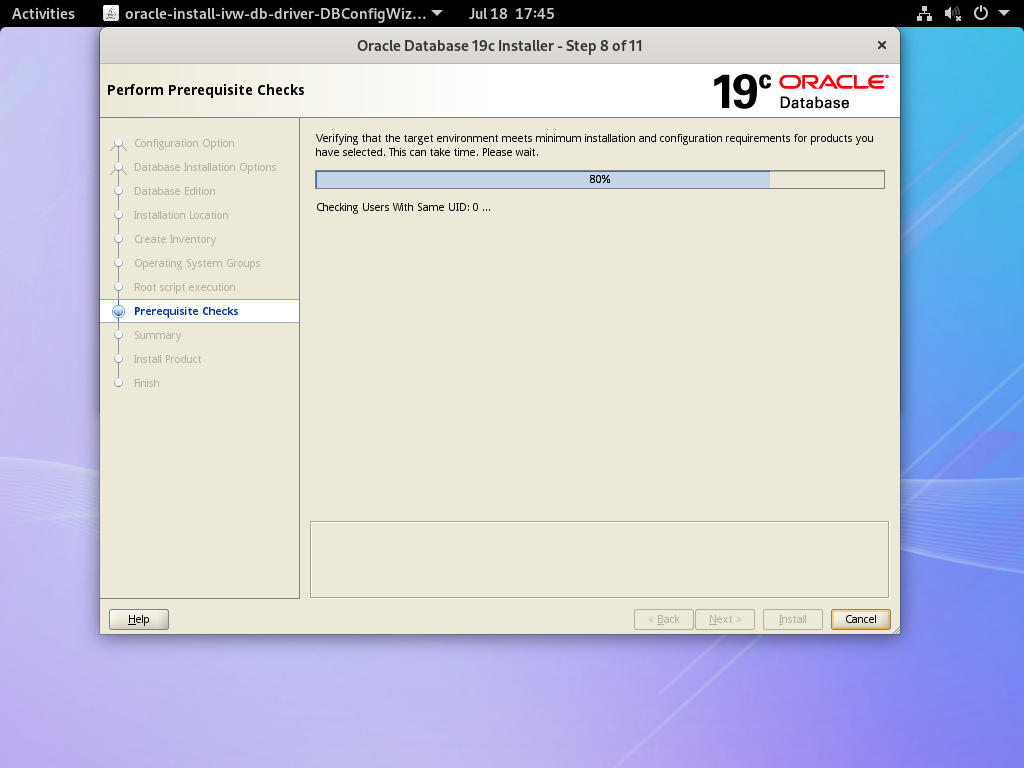Click the Java app icon in top bar

[x=111, y=13]
